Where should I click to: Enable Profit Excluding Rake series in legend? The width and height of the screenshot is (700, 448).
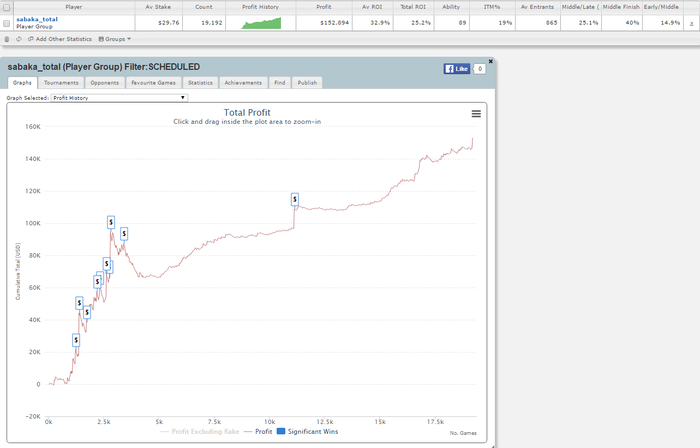point(200,431)
